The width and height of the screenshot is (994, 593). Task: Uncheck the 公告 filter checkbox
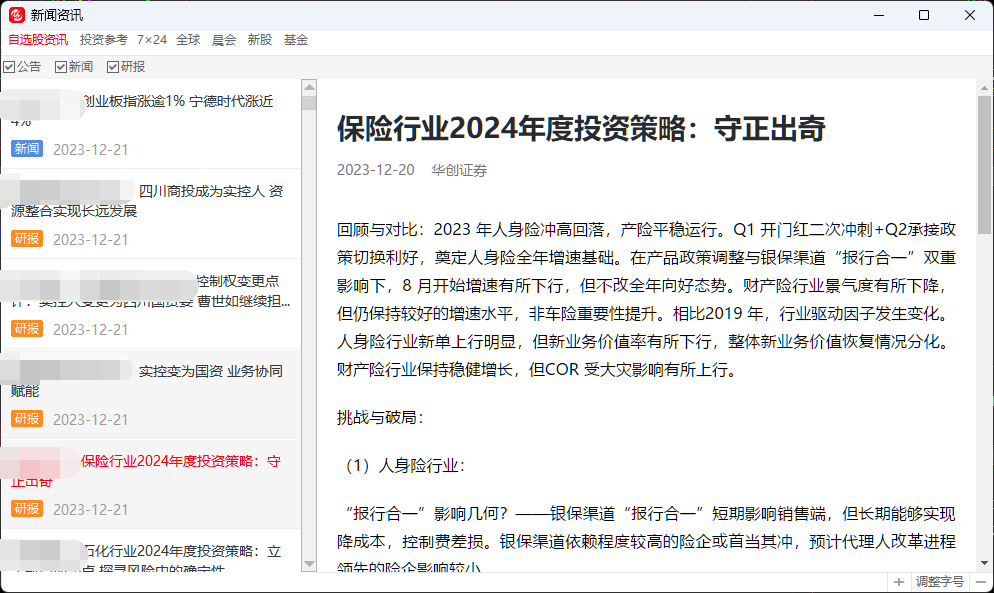(9, 67)
